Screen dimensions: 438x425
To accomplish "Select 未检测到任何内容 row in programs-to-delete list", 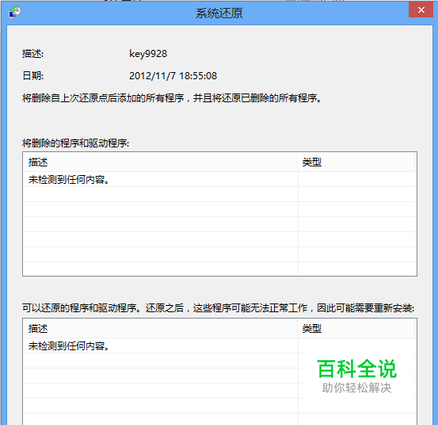I will (x=219, y=180).
